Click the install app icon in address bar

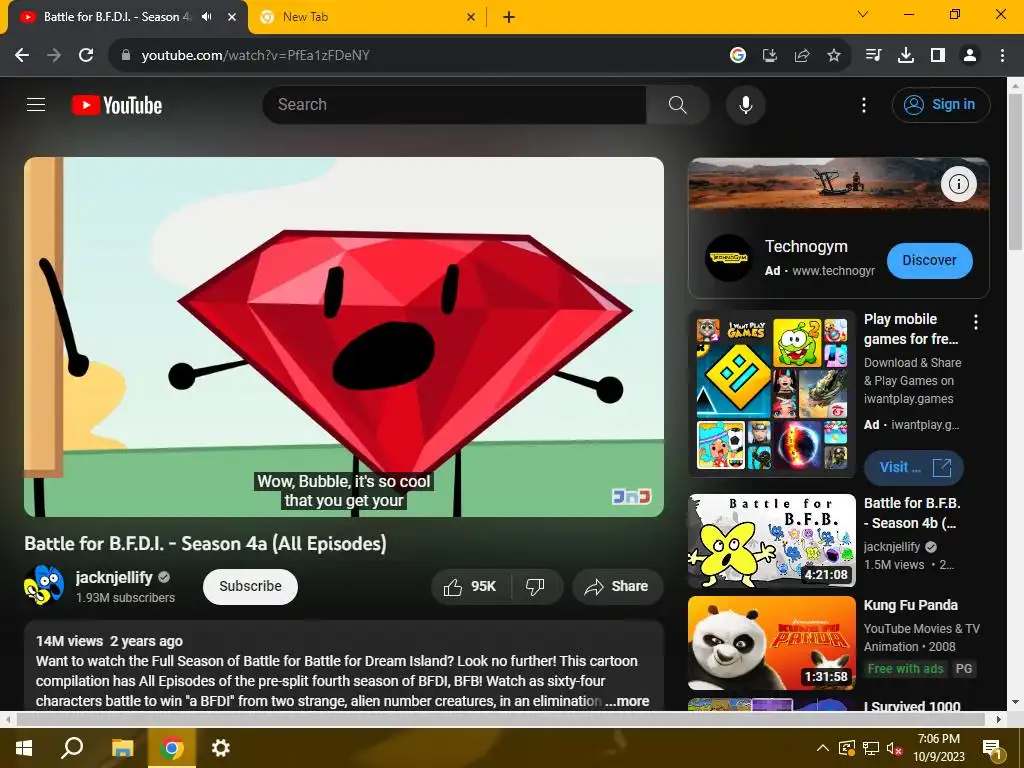[x=770, y=56]
